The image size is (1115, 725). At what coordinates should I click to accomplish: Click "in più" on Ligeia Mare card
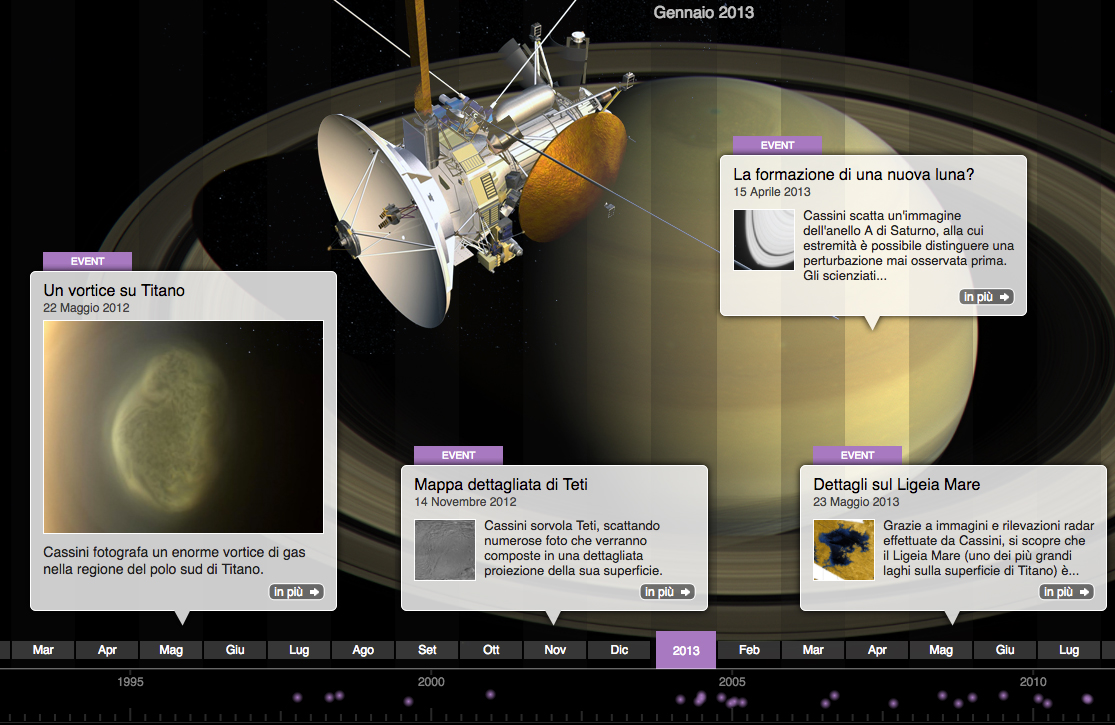[1067, 592]
